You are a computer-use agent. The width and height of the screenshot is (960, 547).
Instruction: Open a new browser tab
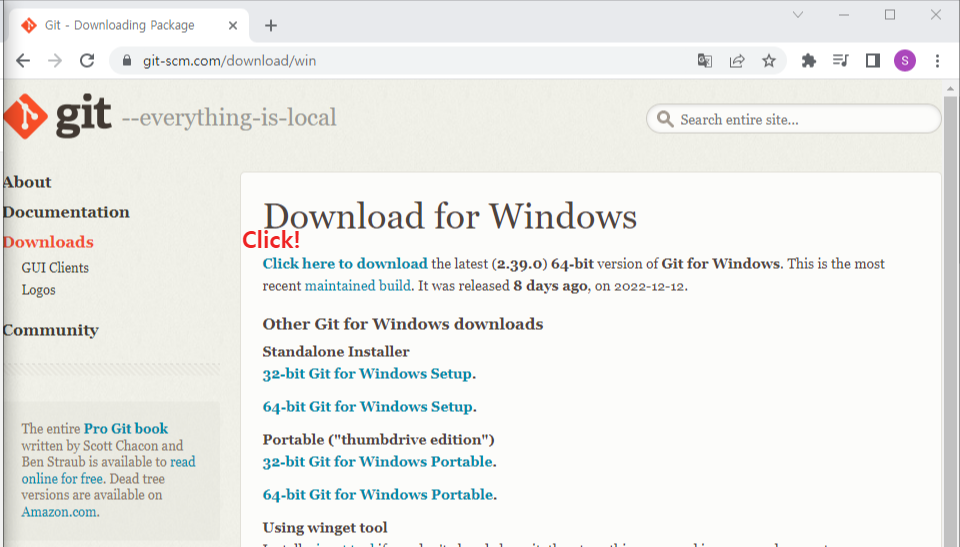[271, 25]
